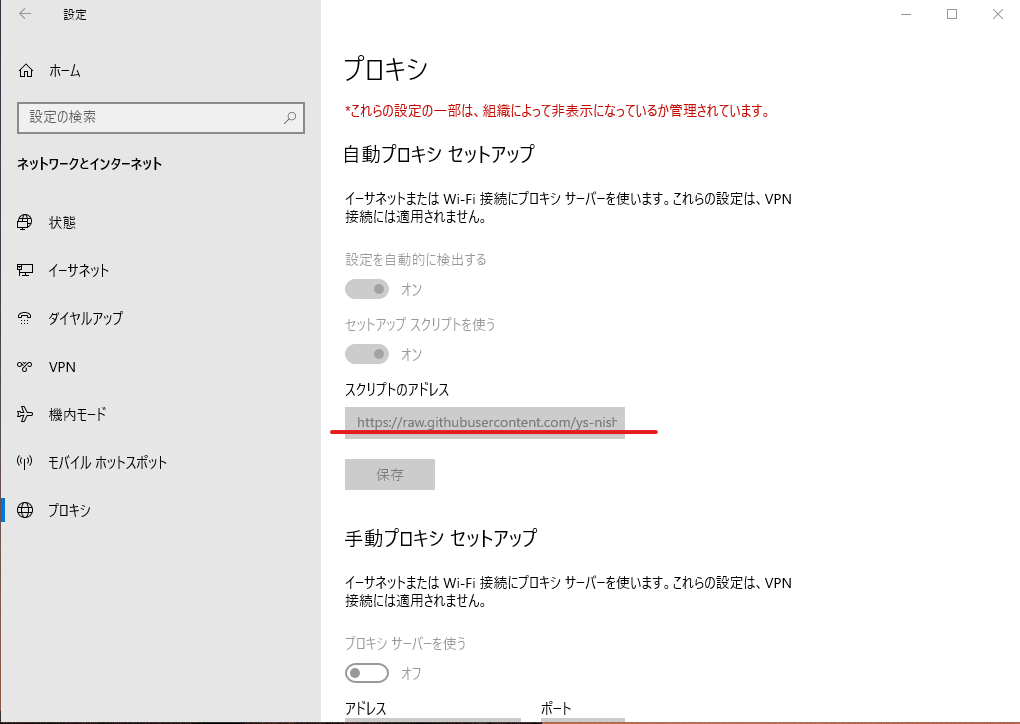Click the プロキシ globe icon

25,510
